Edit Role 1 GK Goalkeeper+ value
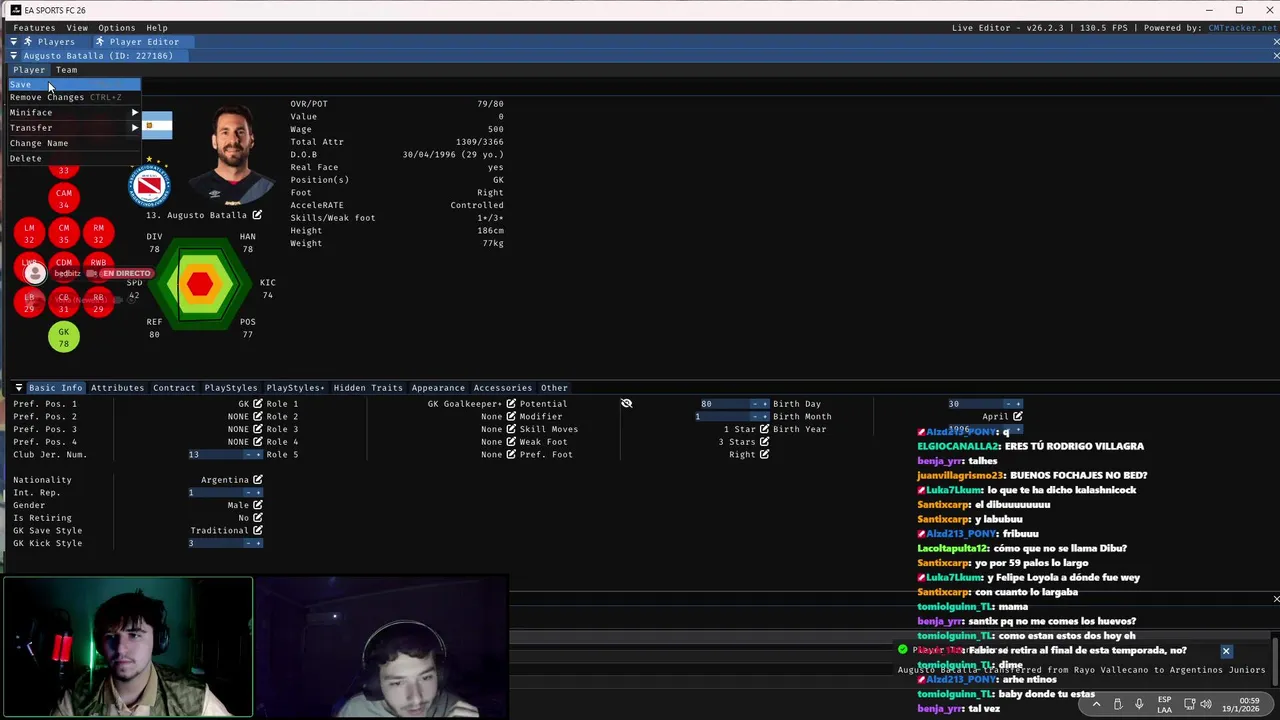The height and width of the screenshot is (720, 1280). tap(511, 404)
